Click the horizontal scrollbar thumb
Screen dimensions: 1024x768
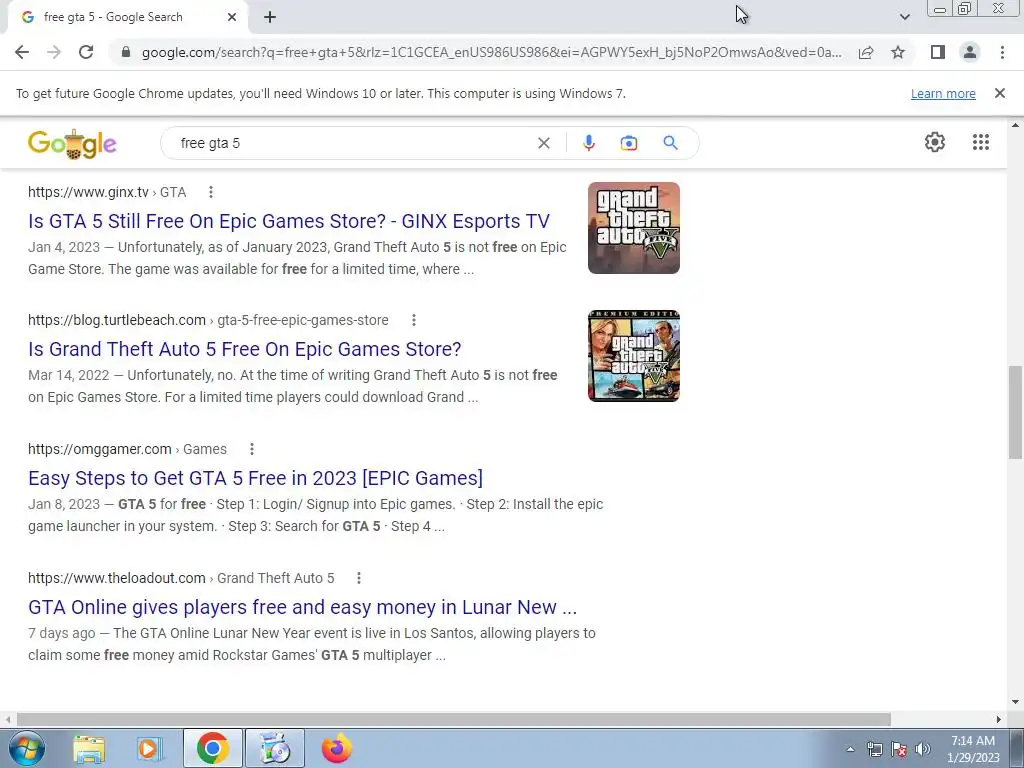click(x=453, y=719)
